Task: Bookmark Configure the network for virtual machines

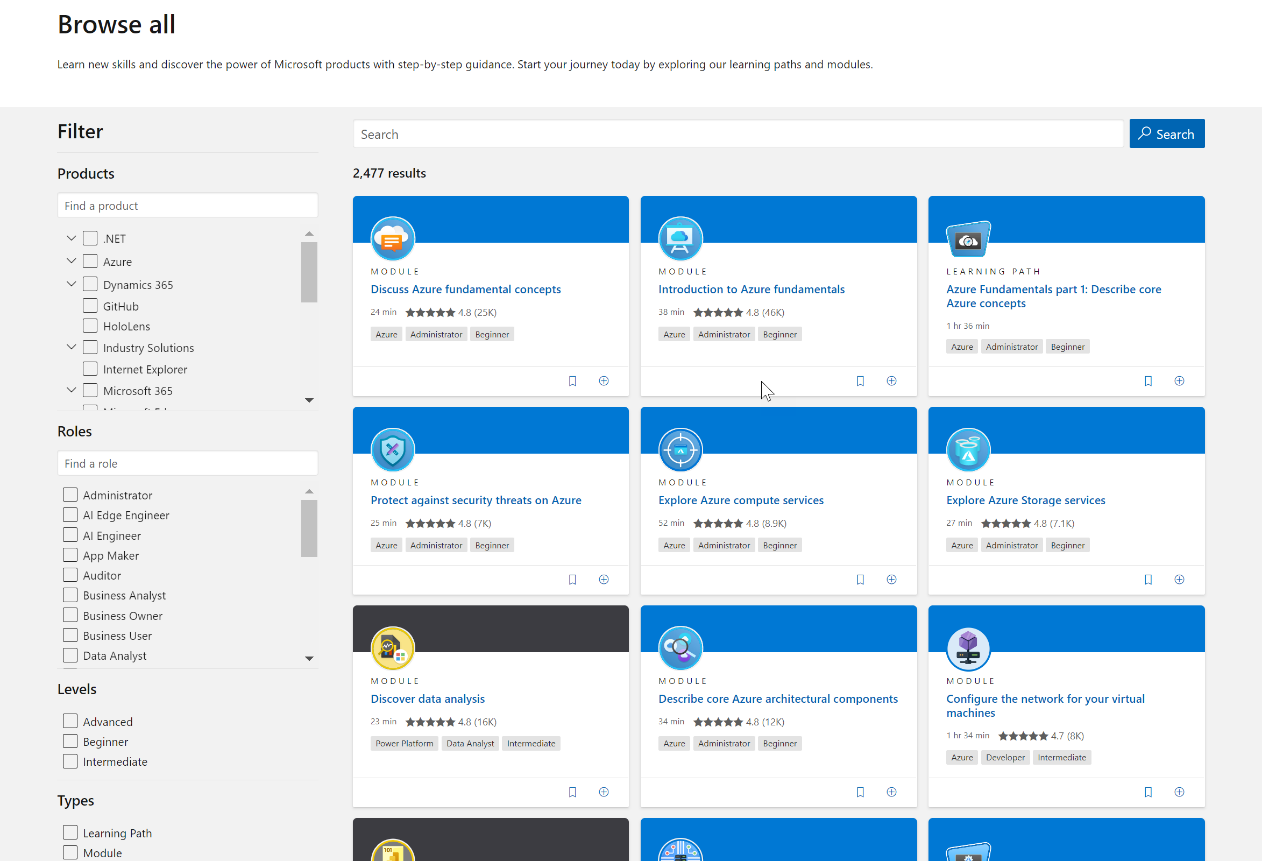Action: pyautogui.click(x=1148, y=792)
